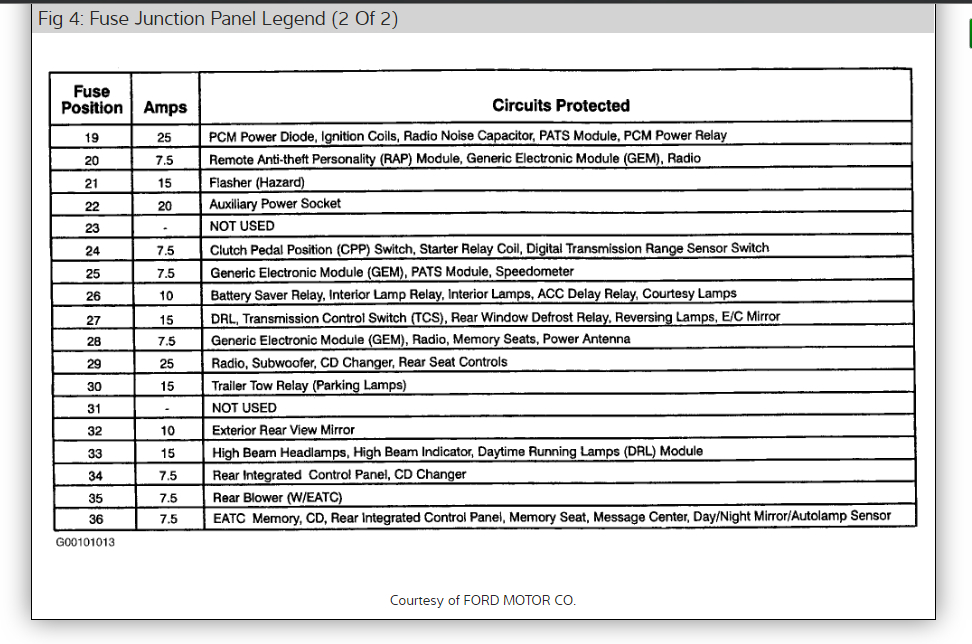Viewport: 972px width, 644px height.
Task: Click 'Exterior Rear View Mirror' text
Action: coord(283,430)
